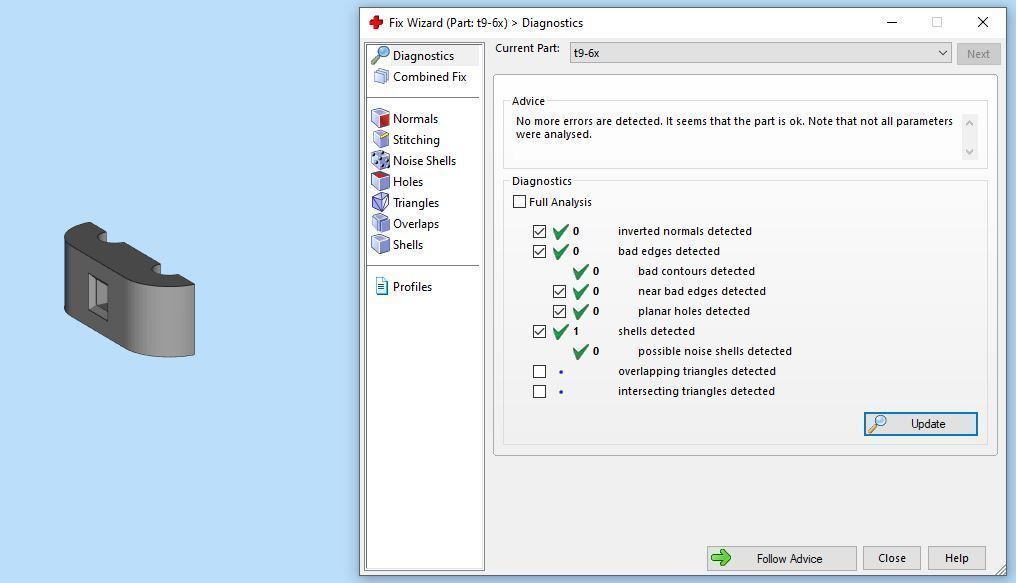The width and height of the screenshot is (1016, 583).
Task: Click the green checkmark beside possible noise shells
Action: point(581,351)
